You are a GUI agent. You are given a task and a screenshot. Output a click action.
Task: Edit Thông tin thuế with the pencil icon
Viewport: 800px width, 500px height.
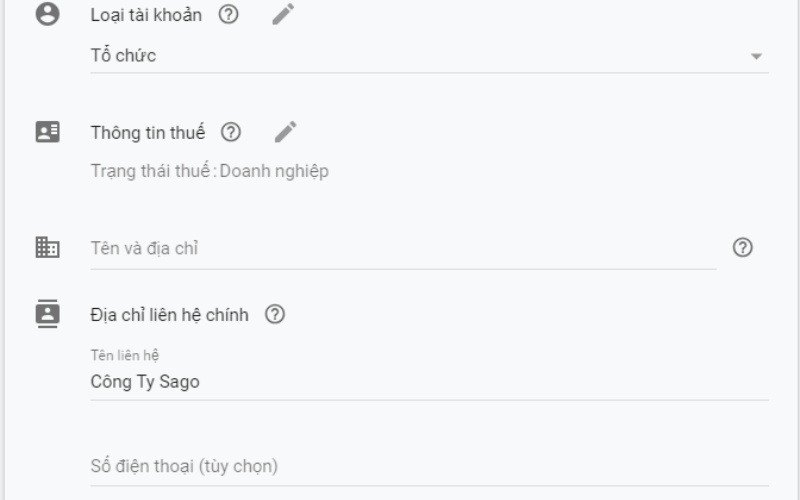(286, 132)
